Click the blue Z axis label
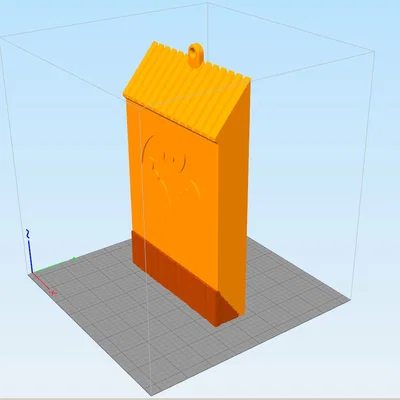400x400 pixels. 28,234
